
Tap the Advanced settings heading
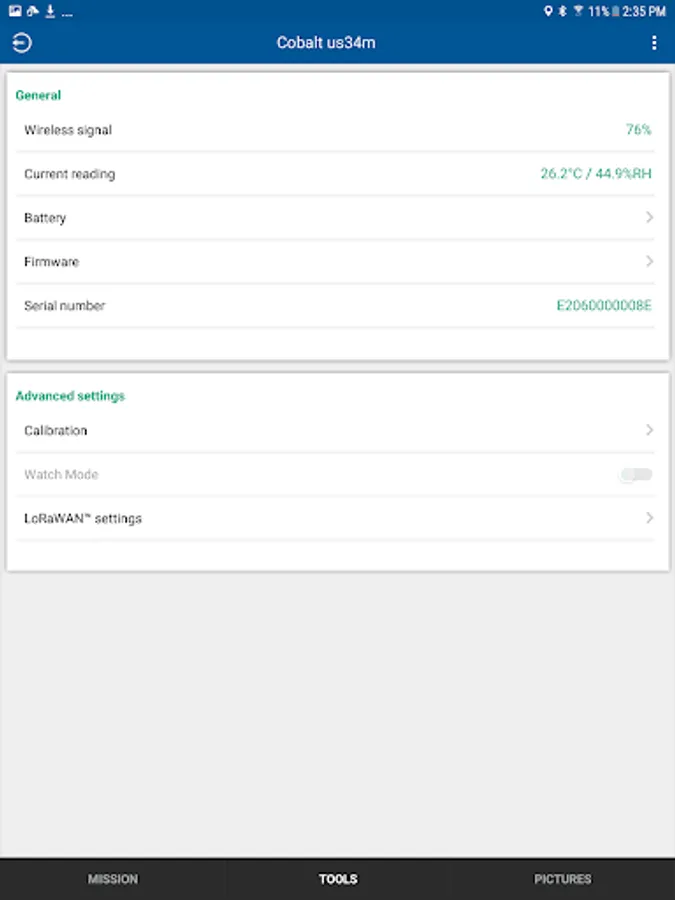(70, 396)
